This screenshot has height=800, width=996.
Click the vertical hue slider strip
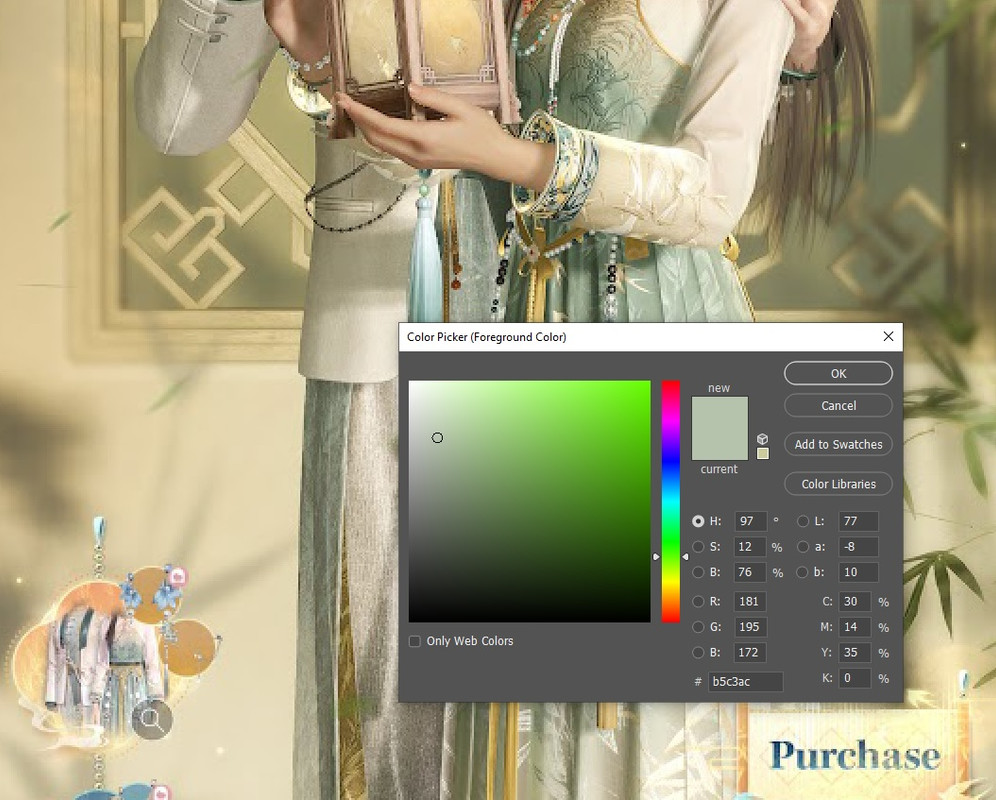click(x=671, y=501)
